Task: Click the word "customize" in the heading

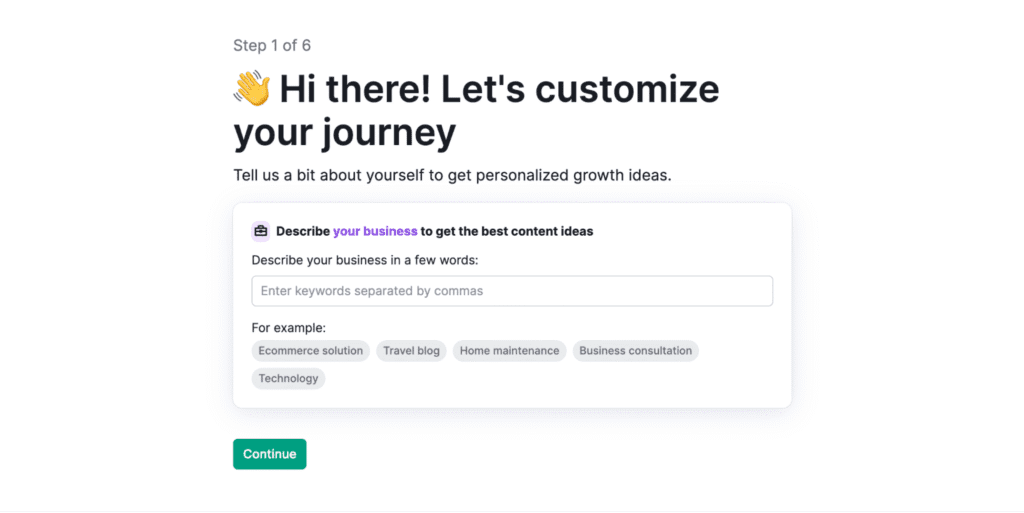Action: [630, 89]
